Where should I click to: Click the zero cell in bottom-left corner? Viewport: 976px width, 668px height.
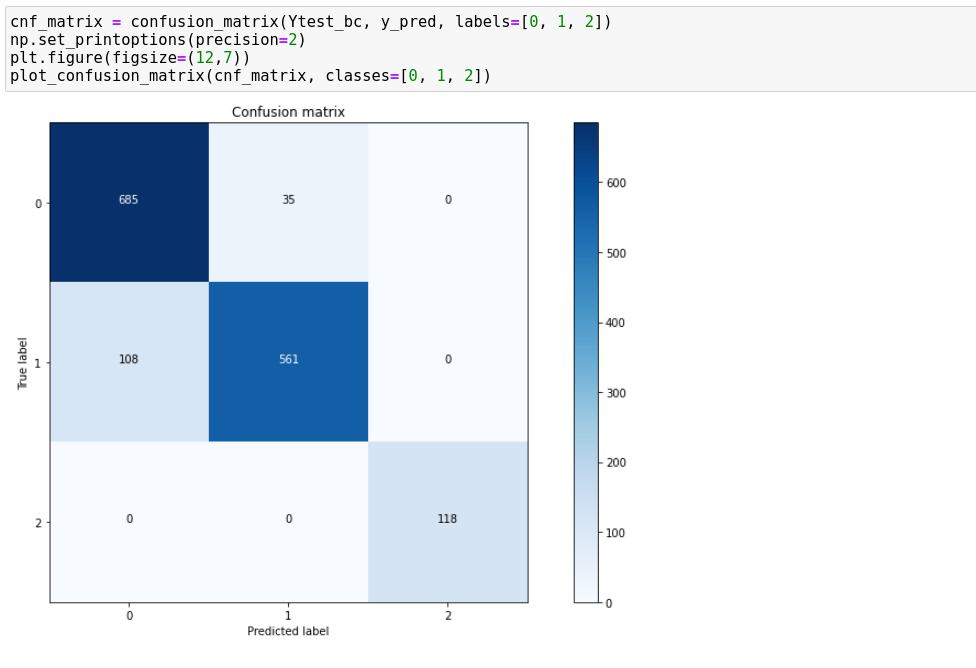click(x=128, y=519)
